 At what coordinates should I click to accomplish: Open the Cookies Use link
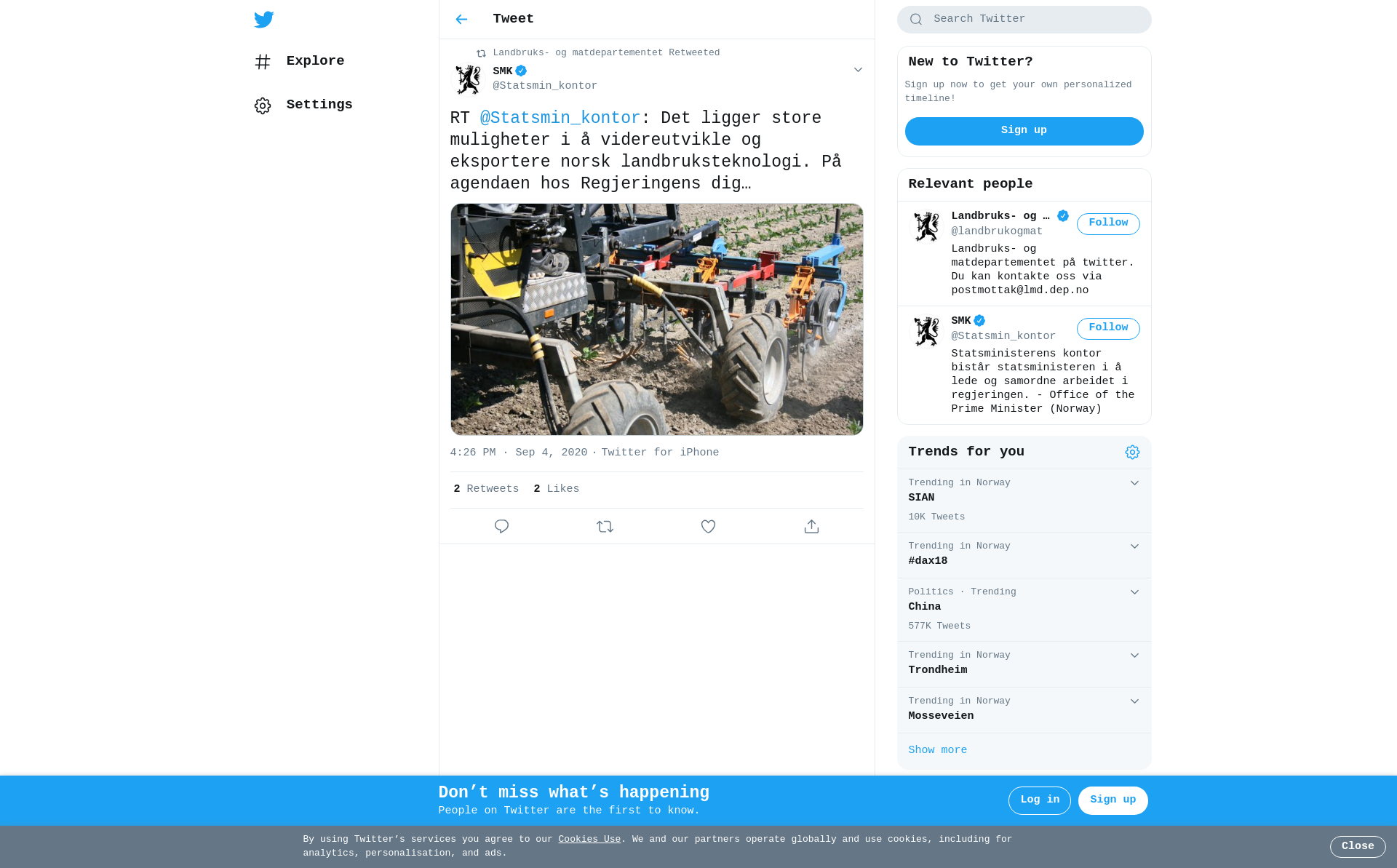589,840
